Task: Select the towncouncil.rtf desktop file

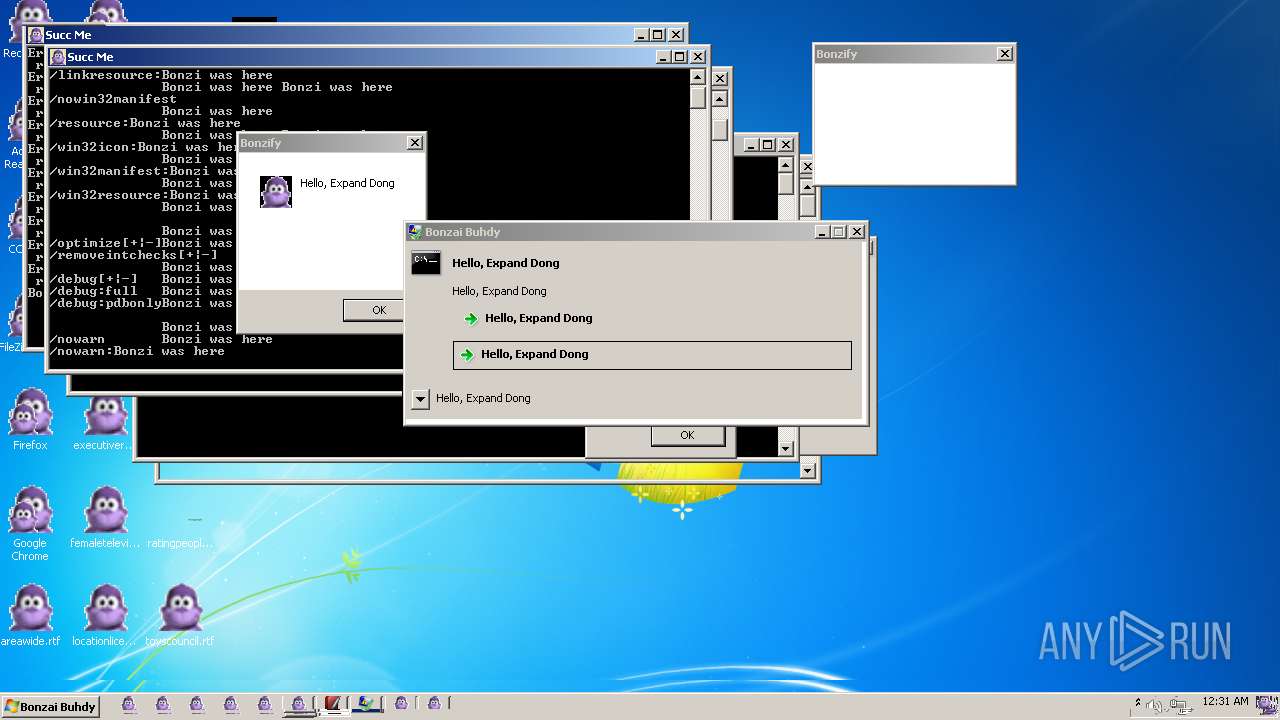Action: pyautogui.click(x=180, y=614)
